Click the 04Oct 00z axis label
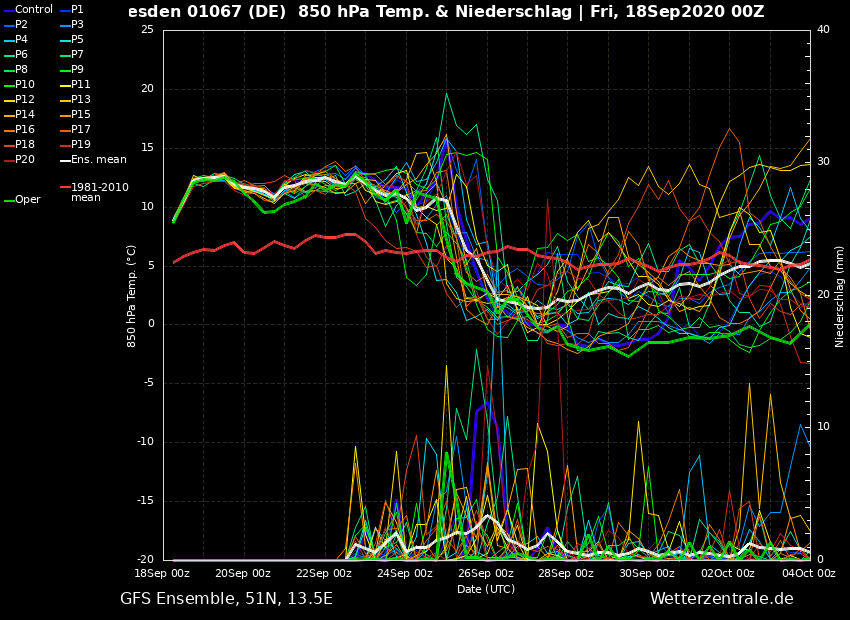Viewport: 850px width, 620px height. [809, 573]
